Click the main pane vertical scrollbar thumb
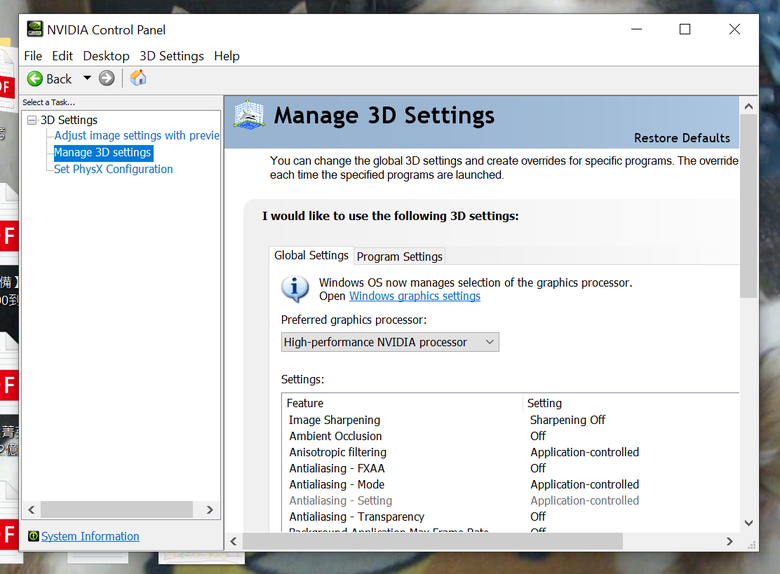The height and width of the screenshot is (574, 780). coord(749,206)
